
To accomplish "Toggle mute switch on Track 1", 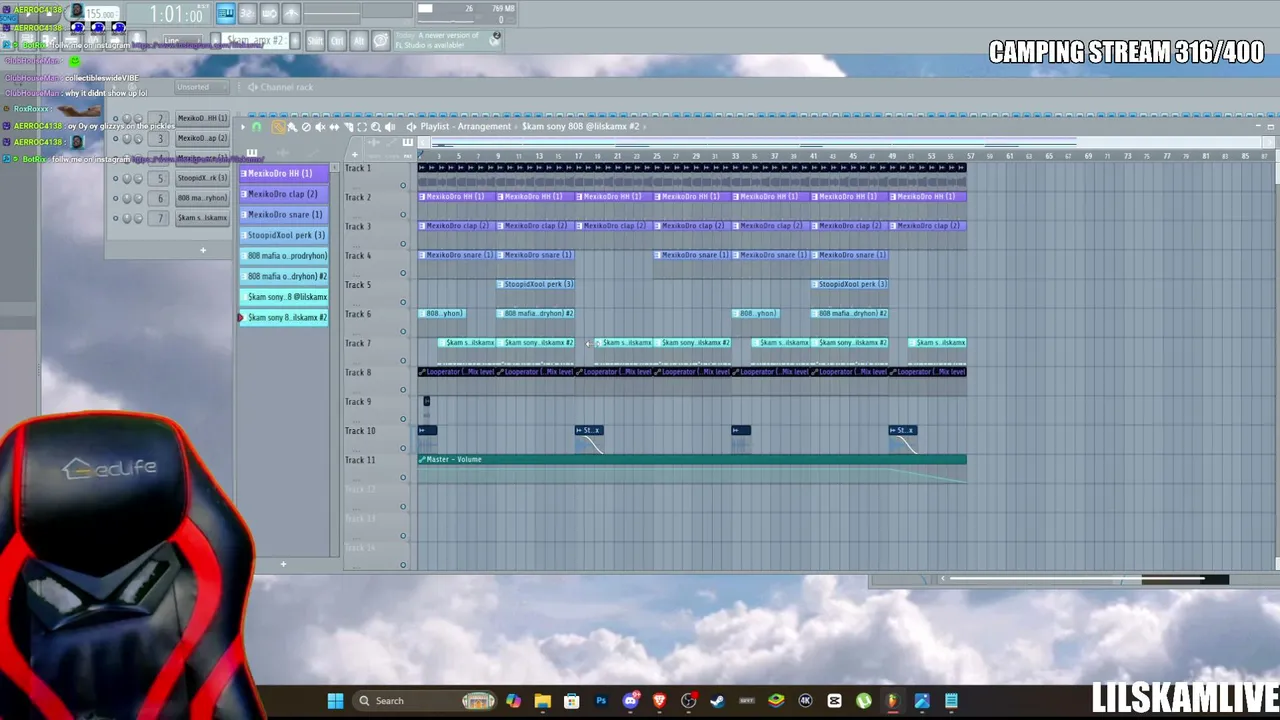I will tap(403, 185).
